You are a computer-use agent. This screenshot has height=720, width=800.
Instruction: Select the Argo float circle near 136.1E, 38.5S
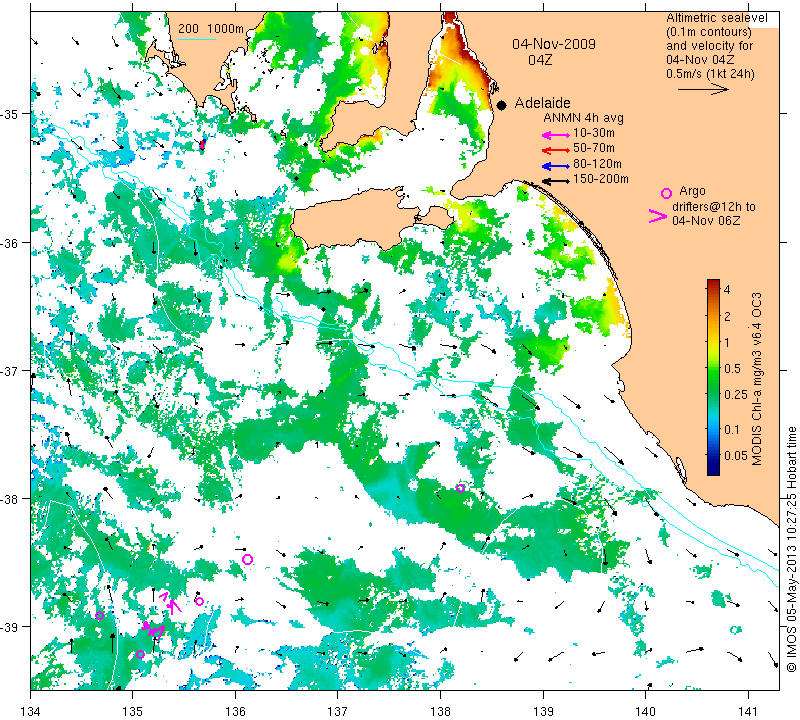(x=247, y=559)
